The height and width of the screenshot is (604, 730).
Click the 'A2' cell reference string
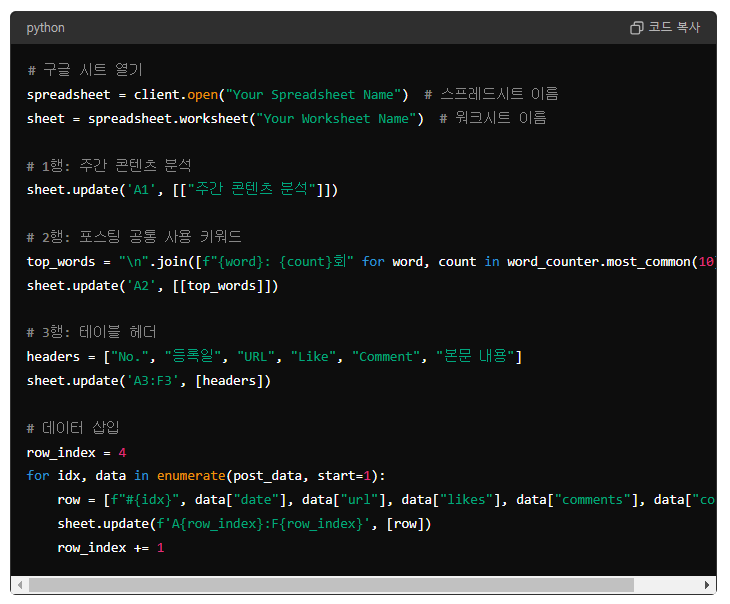tap(142, 285)
